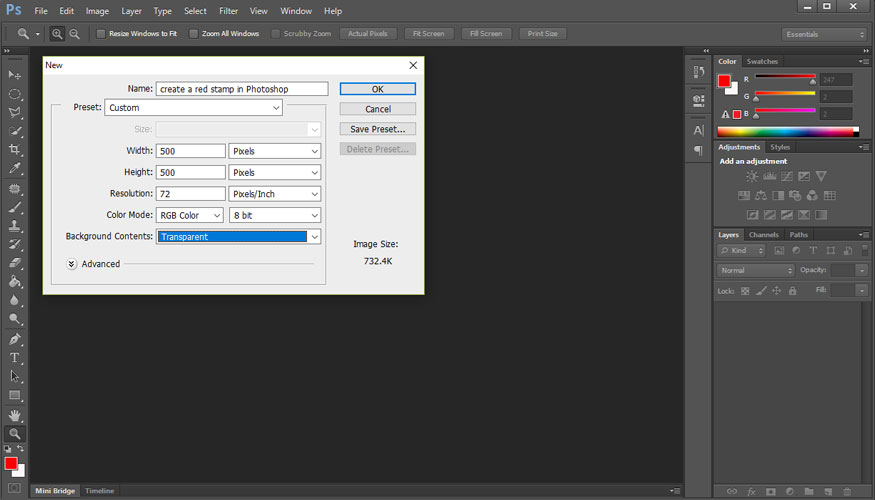Open the Preset dropdown list
875x500 pixels.
tap(193, 107)
